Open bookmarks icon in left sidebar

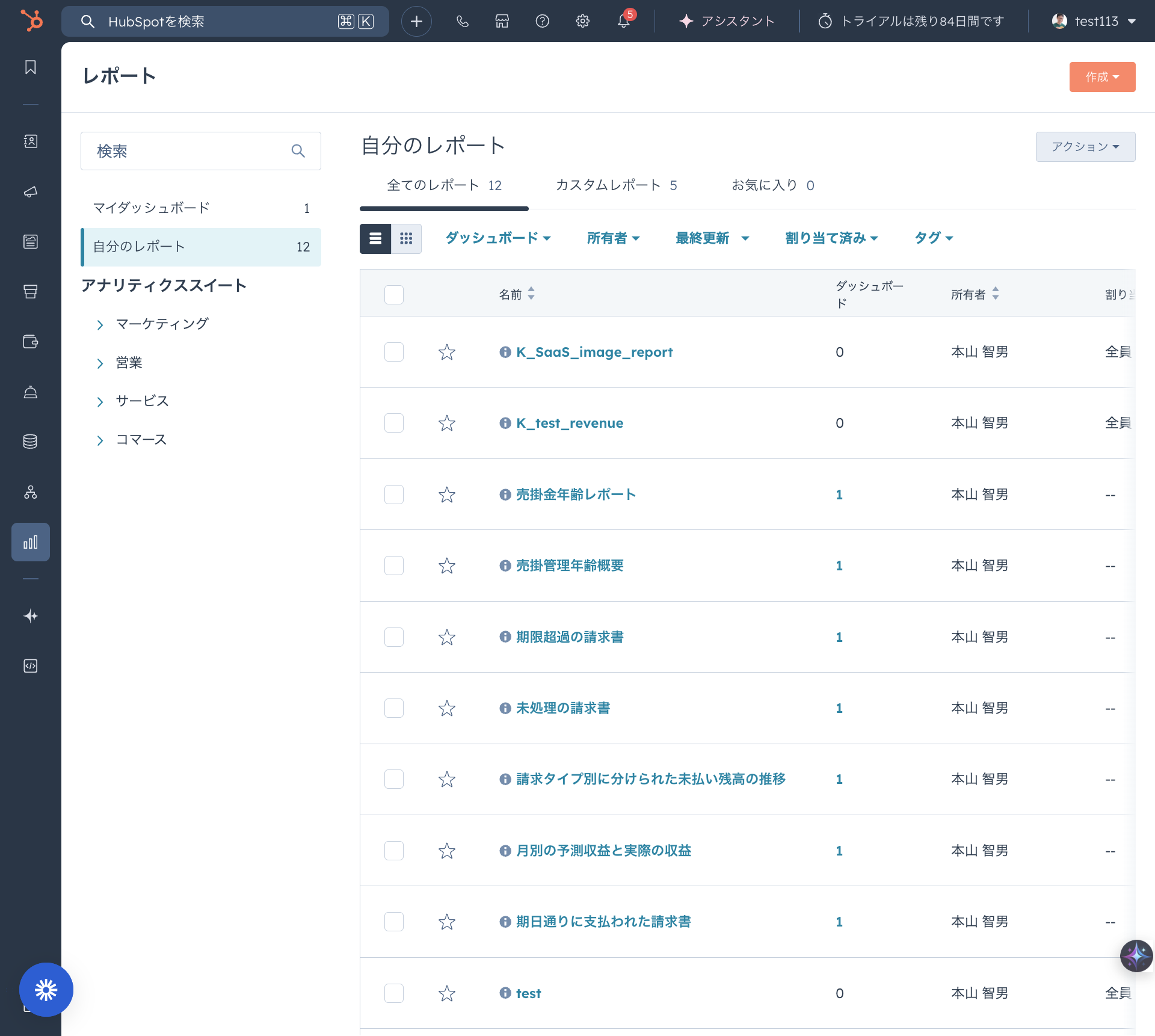31,67
